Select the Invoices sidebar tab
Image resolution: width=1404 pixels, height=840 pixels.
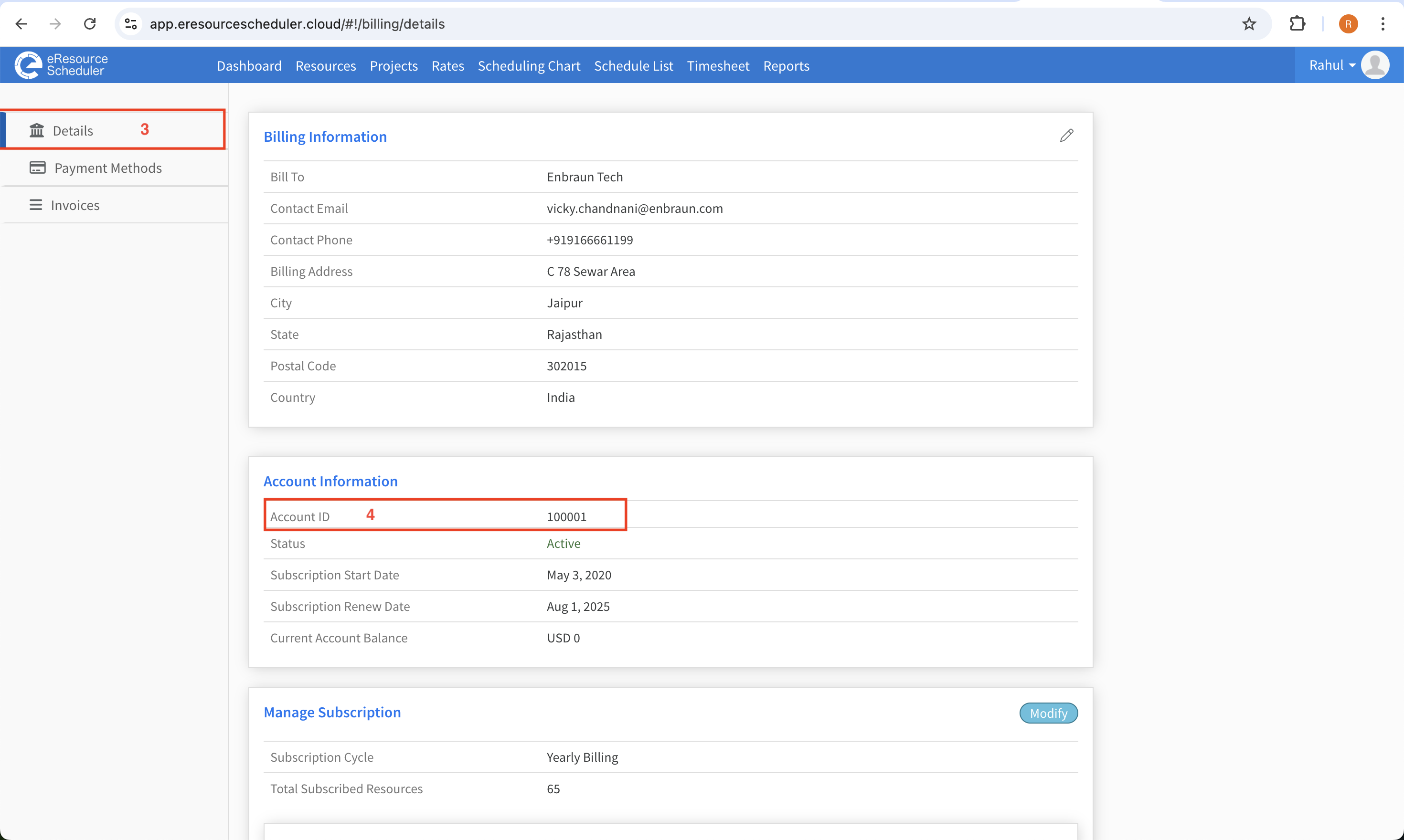(x=115, y=205)
